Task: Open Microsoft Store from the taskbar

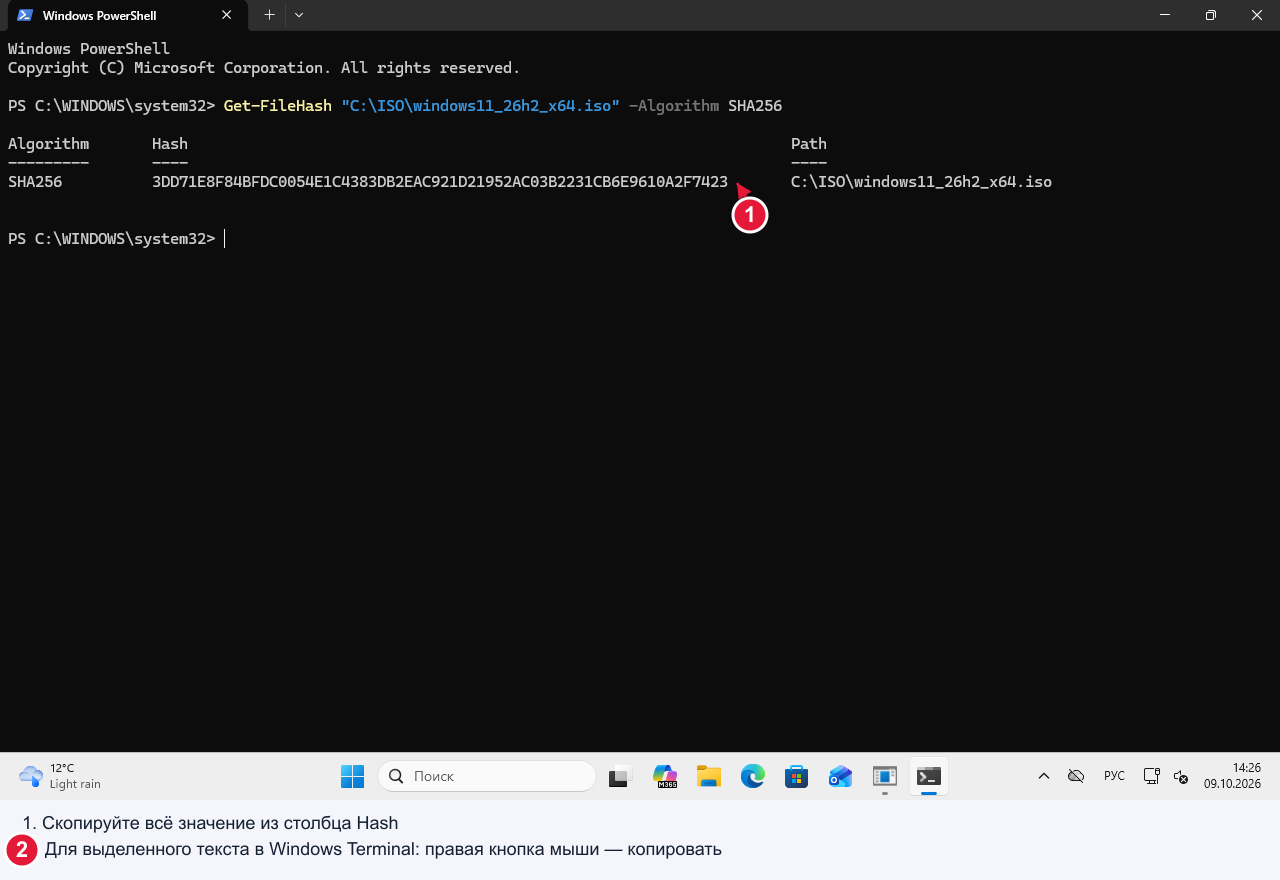Action: click(797, 776)
